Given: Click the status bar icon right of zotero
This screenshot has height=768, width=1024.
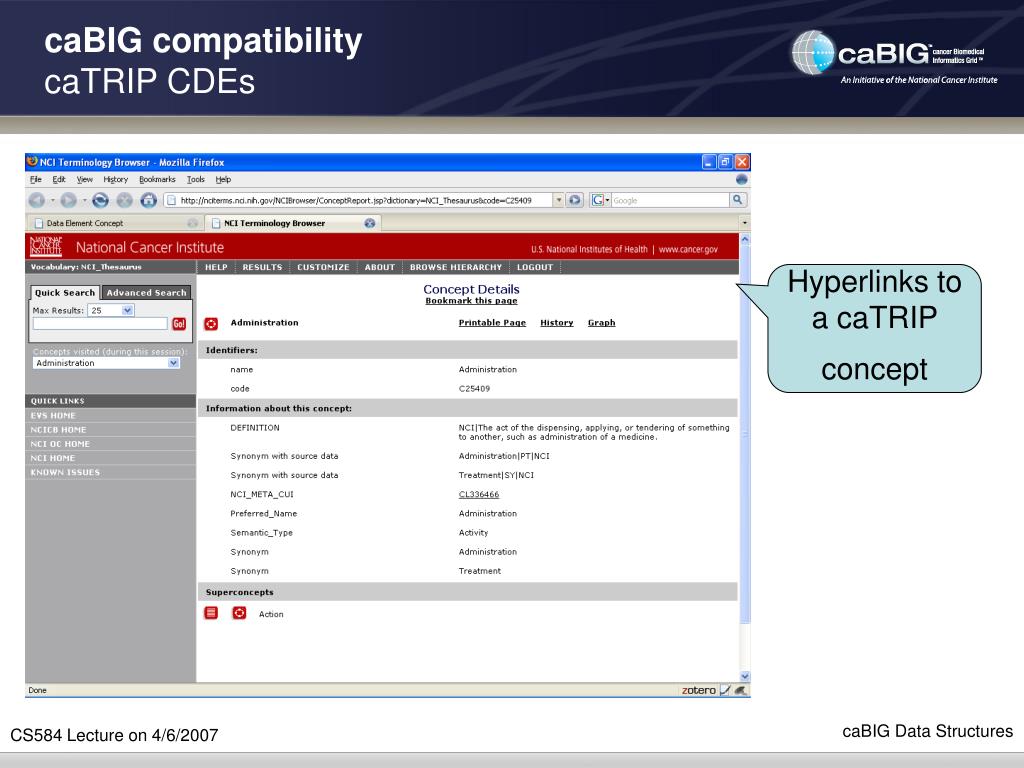Looking at the screenshot, I should [x=725, y=690].
